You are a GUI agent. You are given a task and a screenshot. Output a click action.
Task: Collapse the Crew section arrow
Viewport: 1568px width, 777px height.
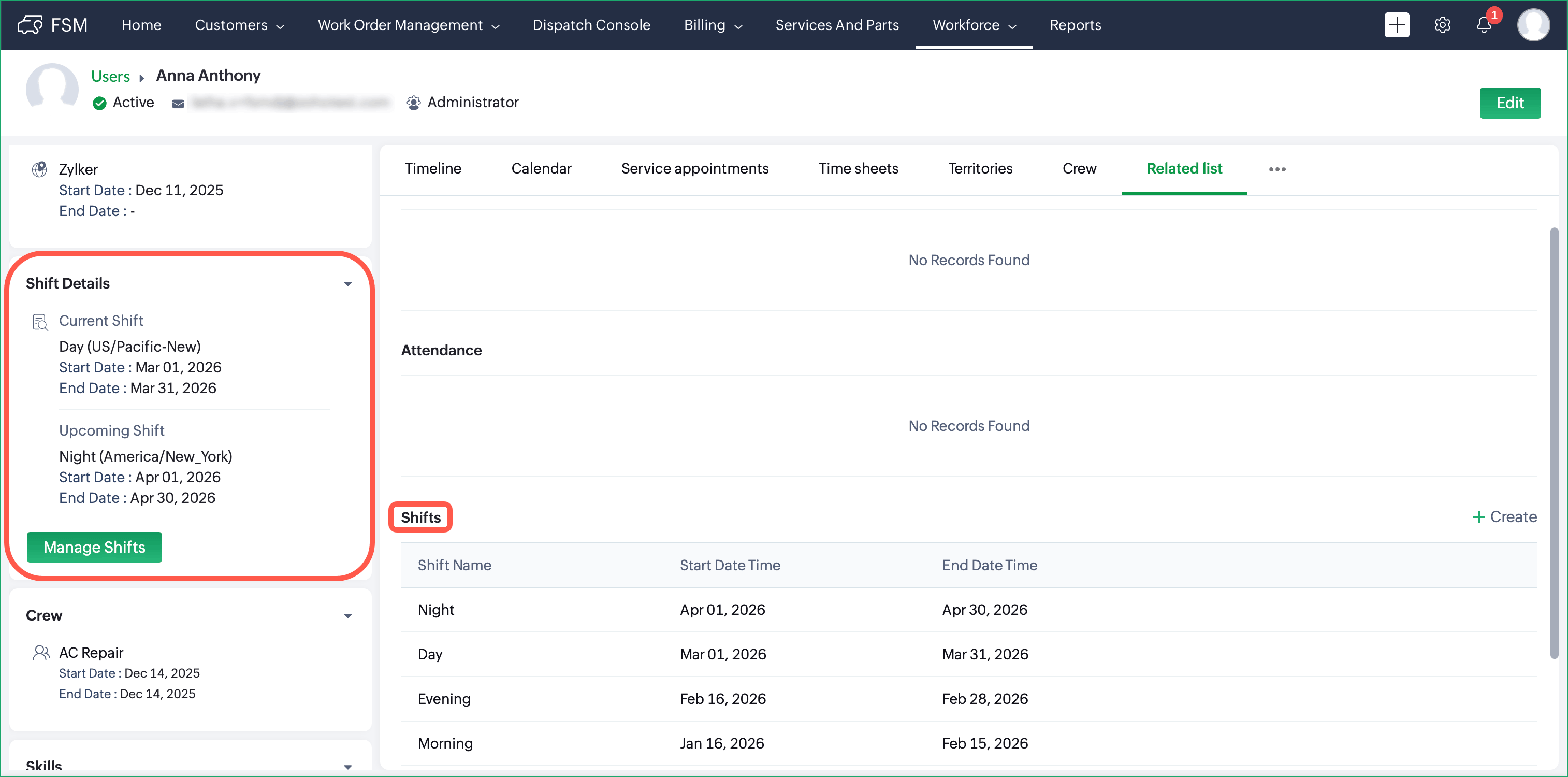pyautogui.click(x=347, y=615)
